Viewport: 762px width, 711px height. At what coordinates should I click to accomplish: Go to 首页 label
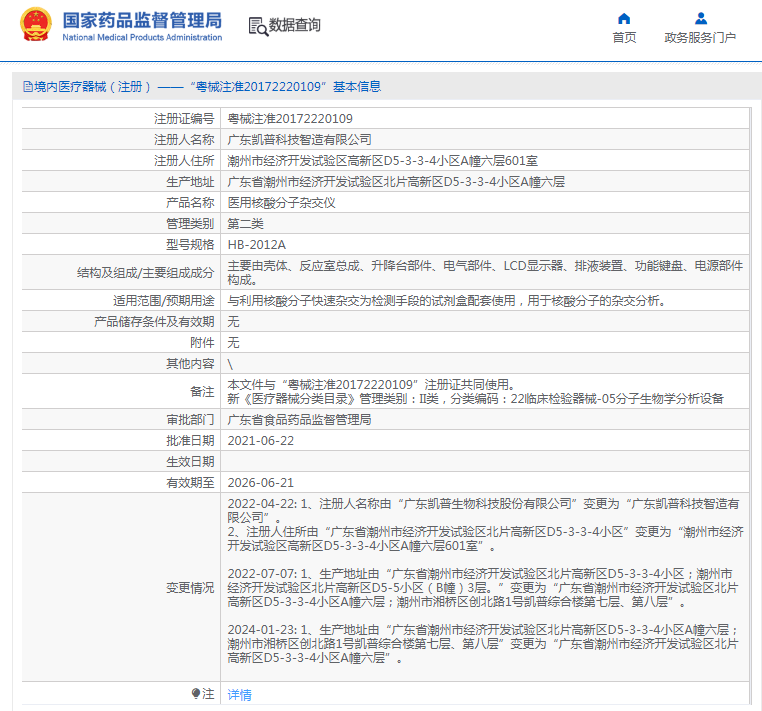624,37
